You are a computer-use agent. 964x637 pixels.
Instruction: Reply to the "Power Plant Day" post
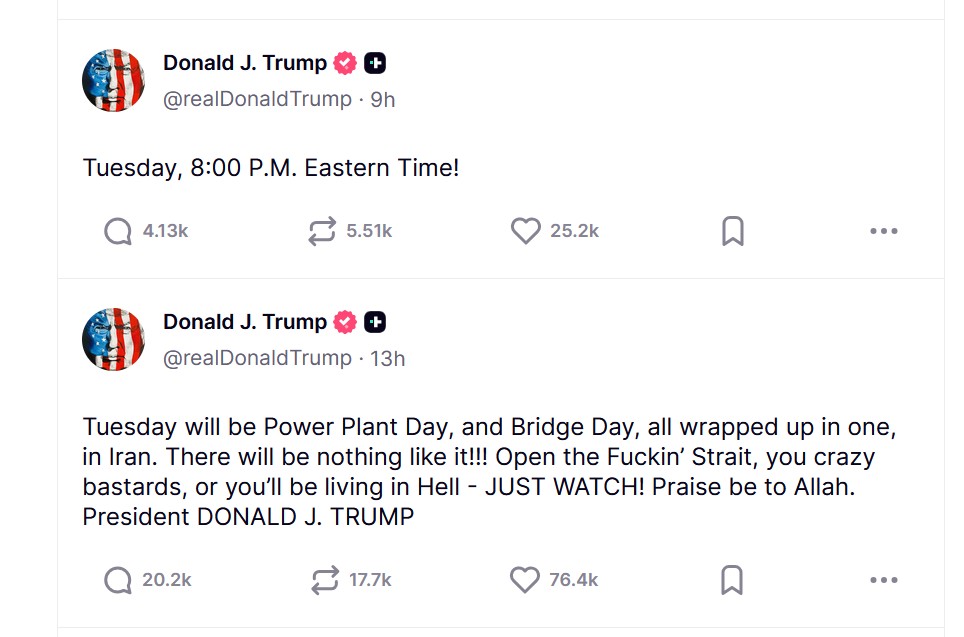pos(118,580)
